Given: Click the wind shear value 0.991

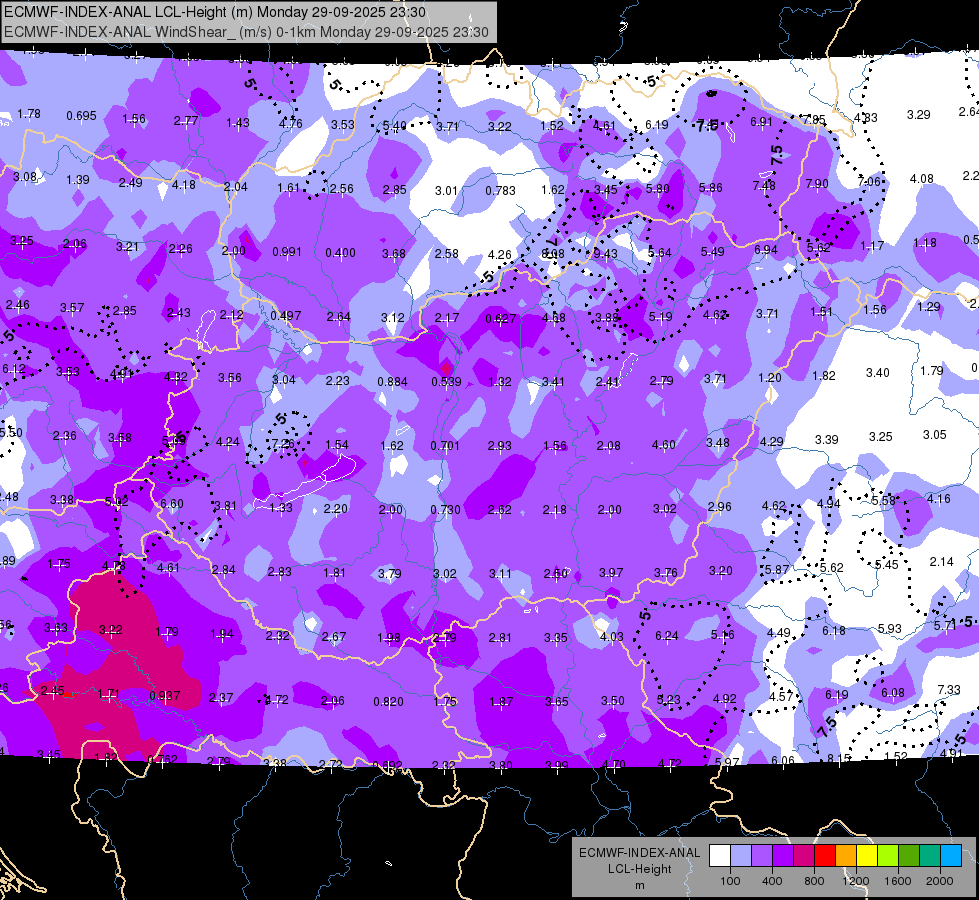Looking at the screenshot, I should point(287,252).
